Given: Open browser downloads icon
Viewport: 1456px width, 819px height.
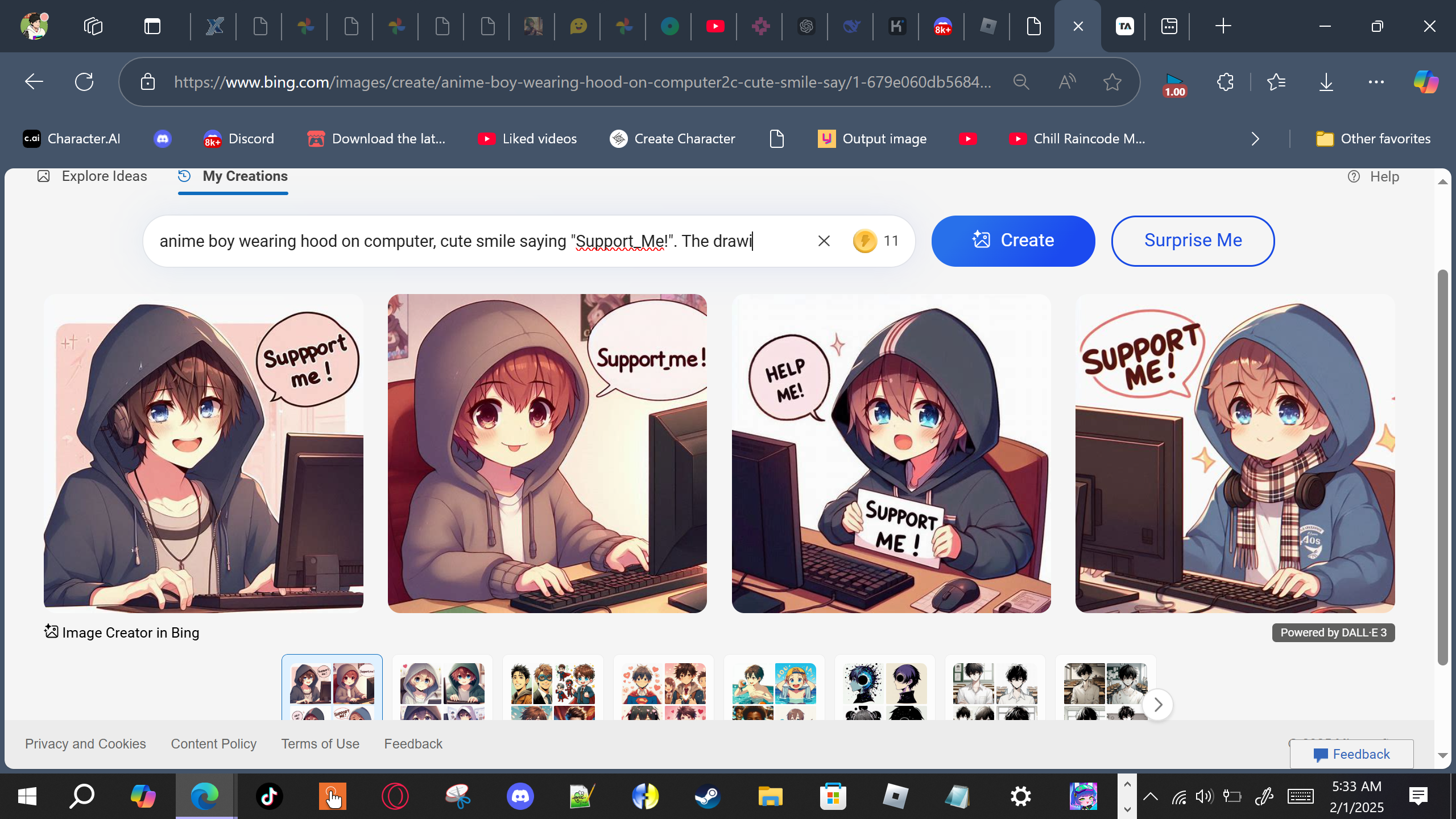Looking at the screenshot, I should pos(1326,82).
